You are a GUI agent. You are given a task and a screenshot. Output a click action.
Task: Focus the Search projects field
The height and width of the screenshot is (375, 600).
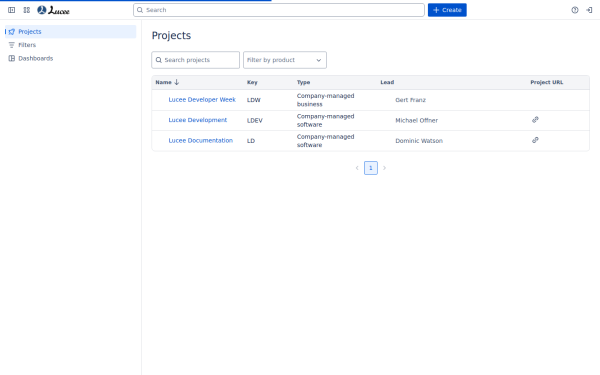(x=196, y=60)
